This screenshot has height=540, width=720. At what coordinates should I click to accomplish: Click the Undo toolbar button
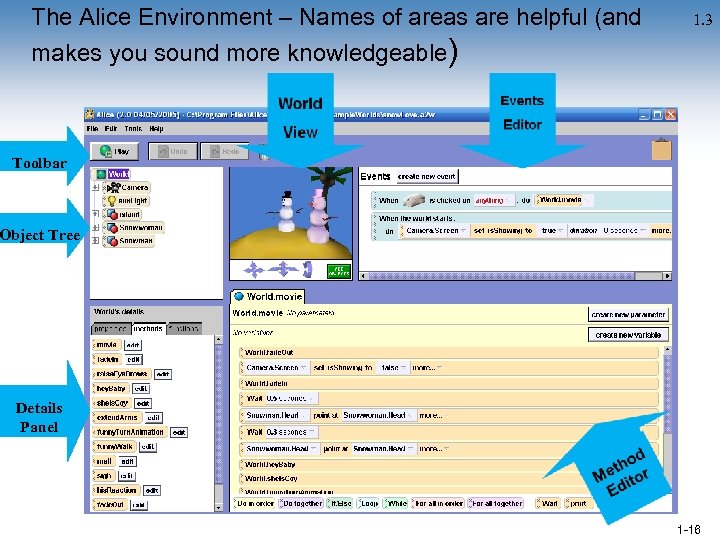(x=173, y=151)
